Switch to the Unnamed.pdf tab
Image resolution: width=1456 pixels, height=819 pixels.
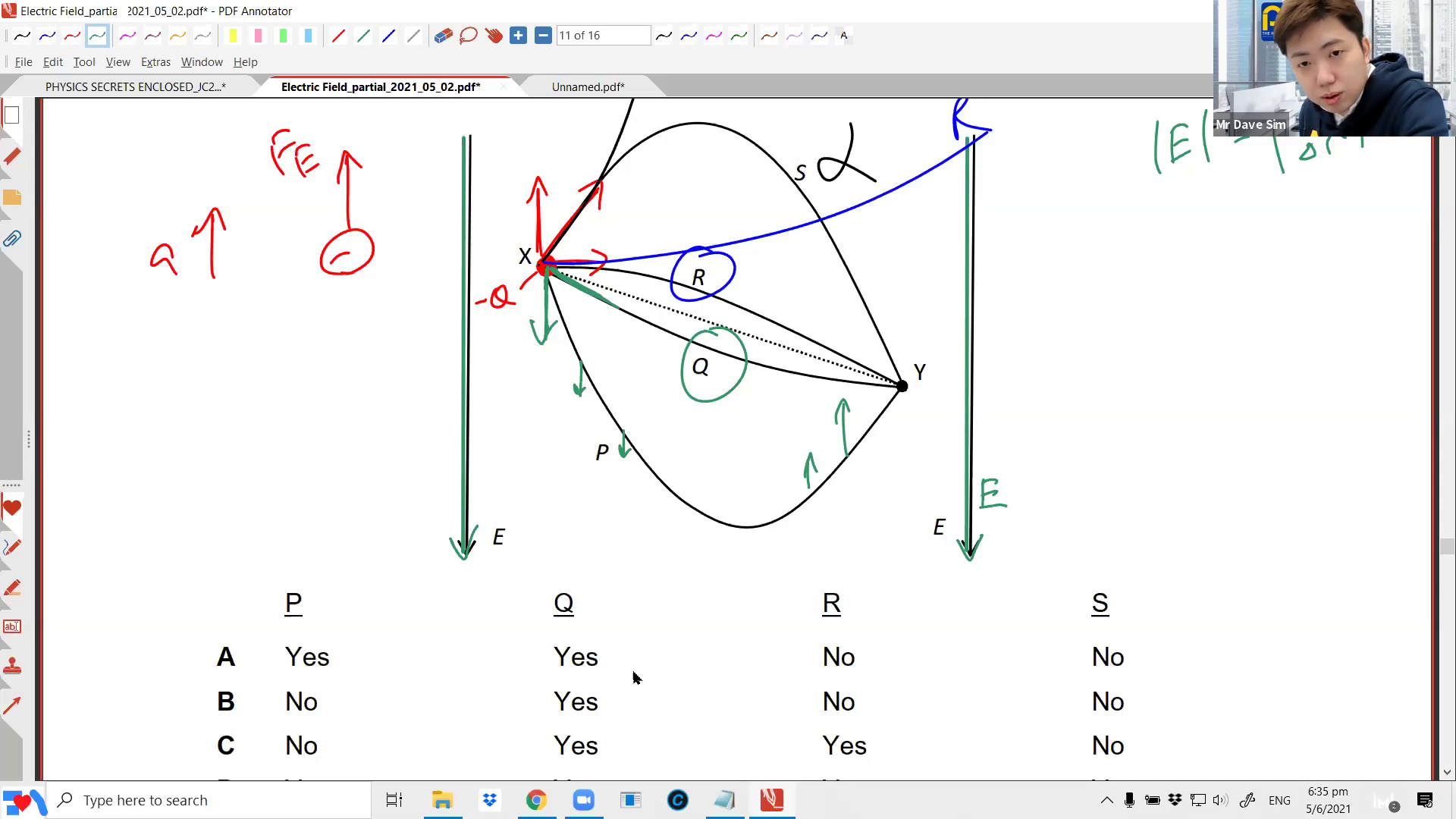[588, 86]
